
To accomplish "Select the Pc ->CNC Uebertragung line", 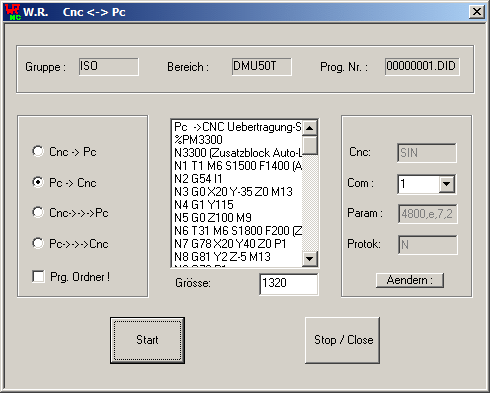I will 237,127.
